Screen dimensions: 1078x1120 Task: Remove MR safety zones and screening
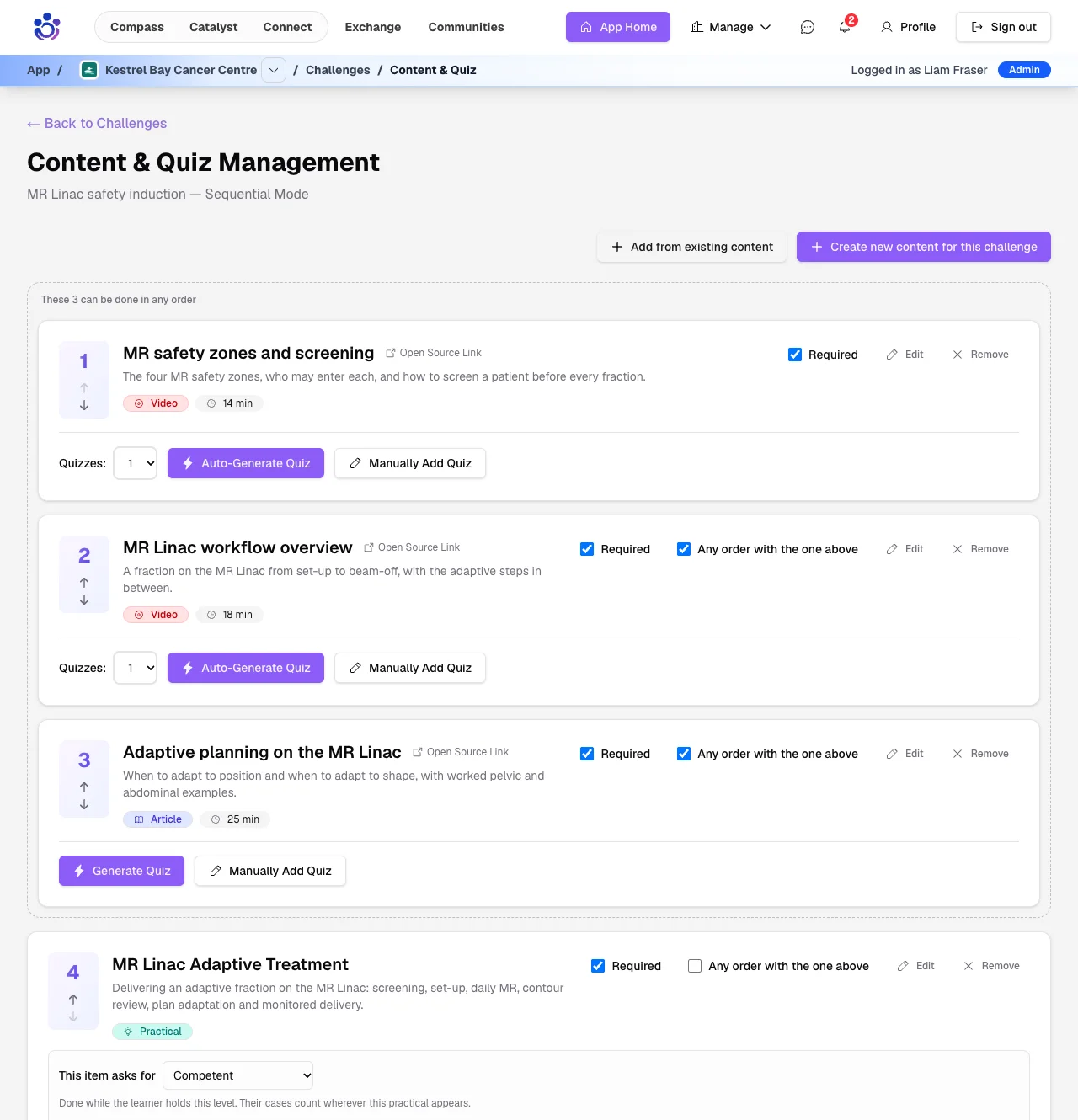[x=980, y=355]
